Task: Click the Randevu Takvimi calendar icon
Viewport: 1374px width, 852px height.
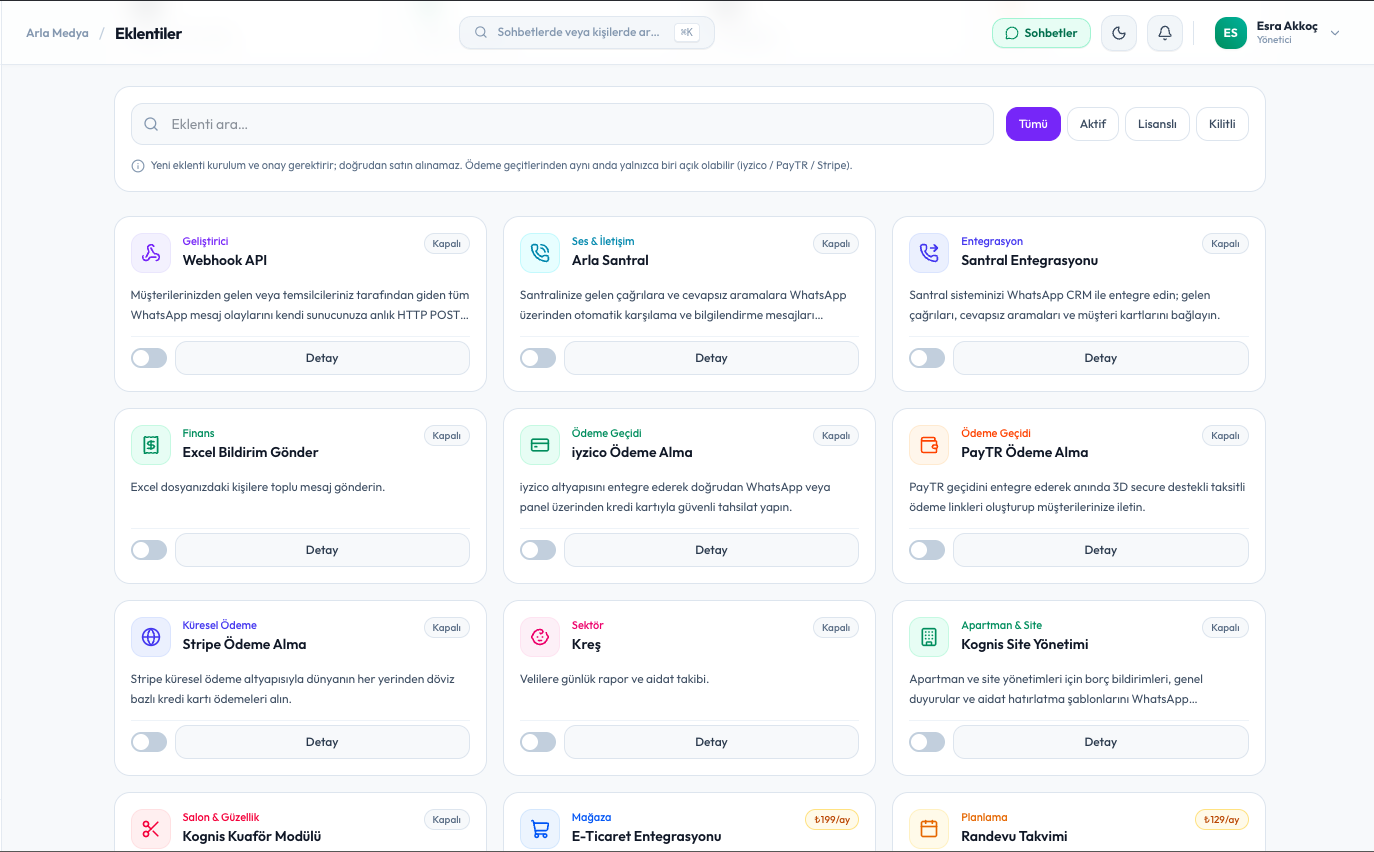Action: click(x=929, y=829)
